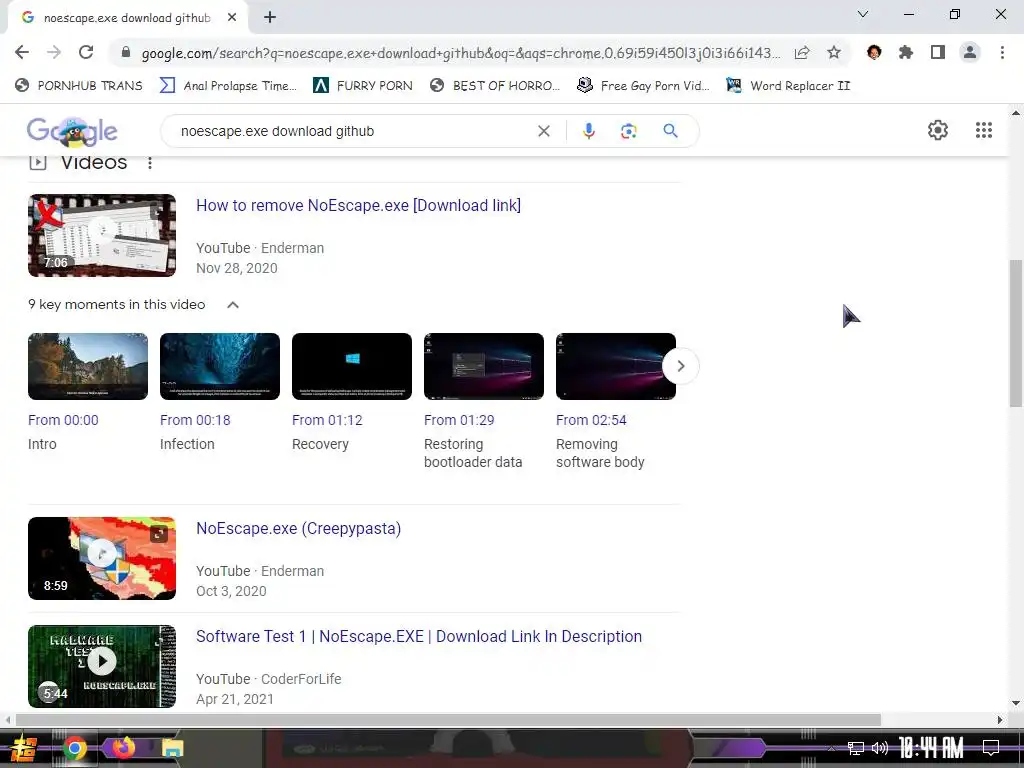Image resolution: width=1024 pixels, height=768 pixels.
Task: Click the browser forward arrow
Action: click(x=54, y=52)
